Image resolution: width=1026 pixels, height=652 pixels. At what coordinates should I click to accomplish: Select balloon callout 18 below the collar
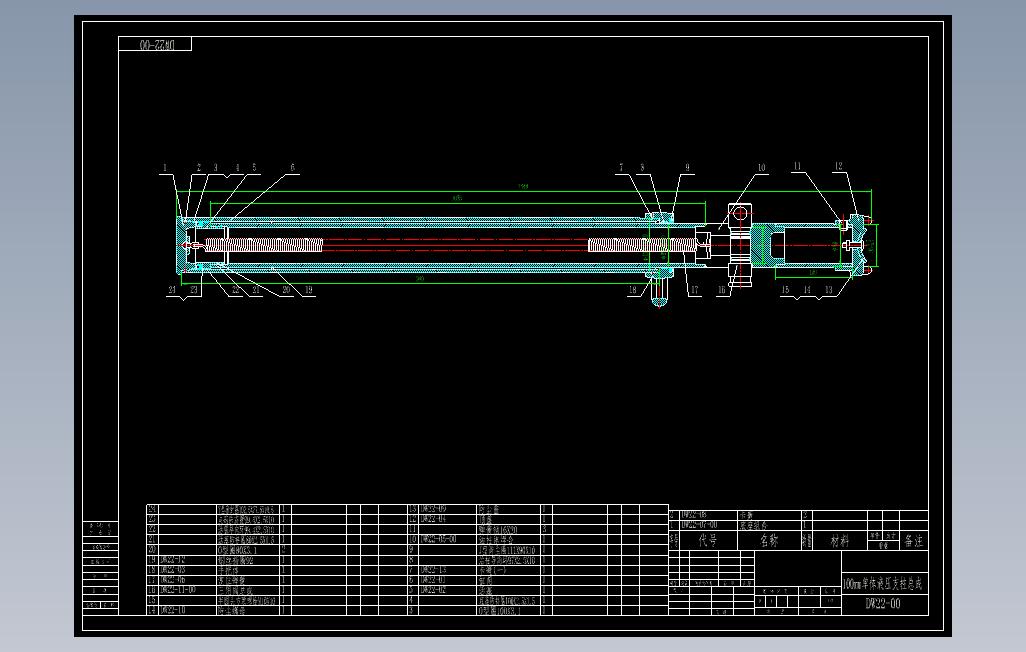click(x=632, y=289)
